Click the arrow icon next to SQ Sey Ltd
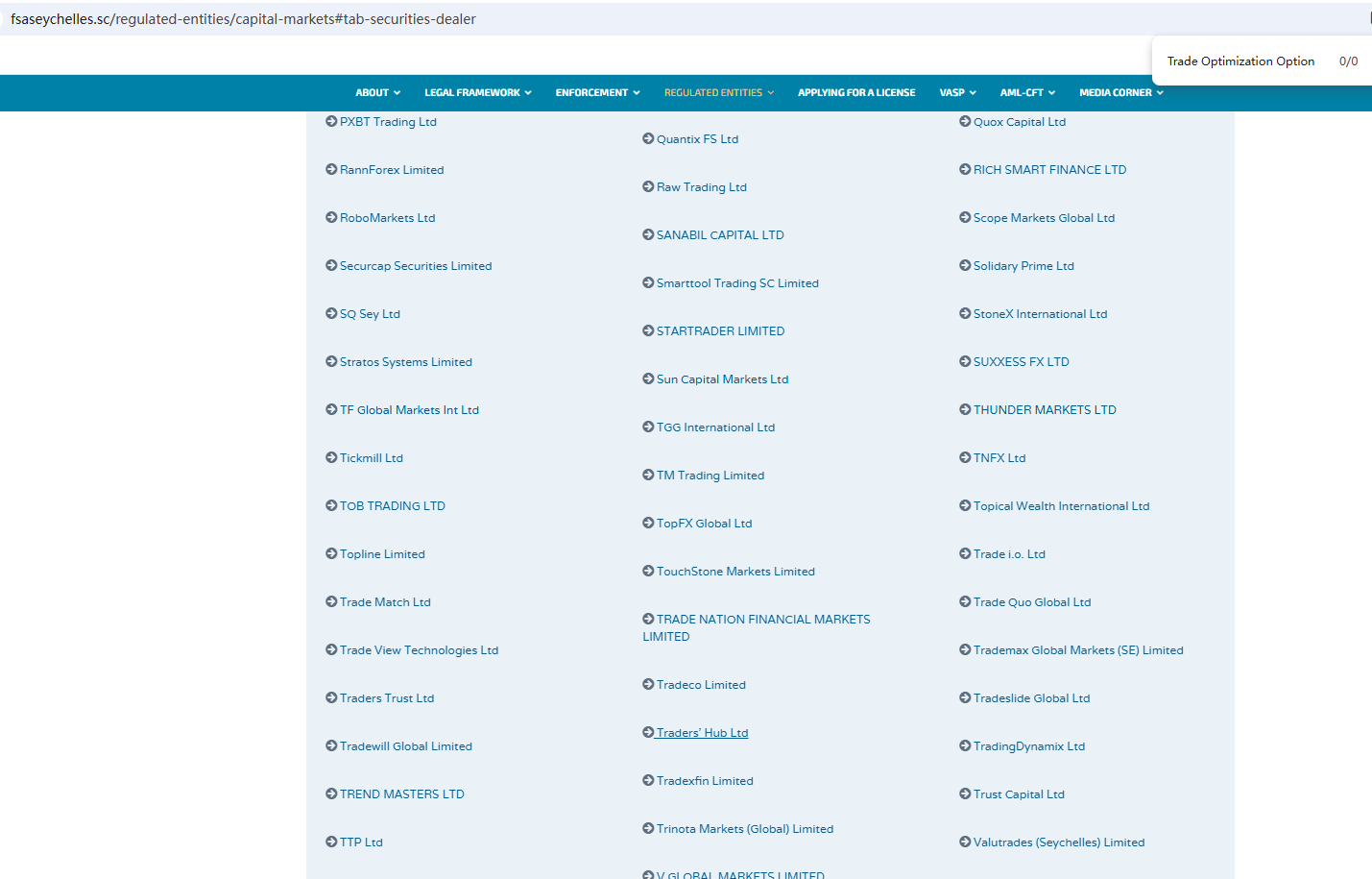 point(331,314)
